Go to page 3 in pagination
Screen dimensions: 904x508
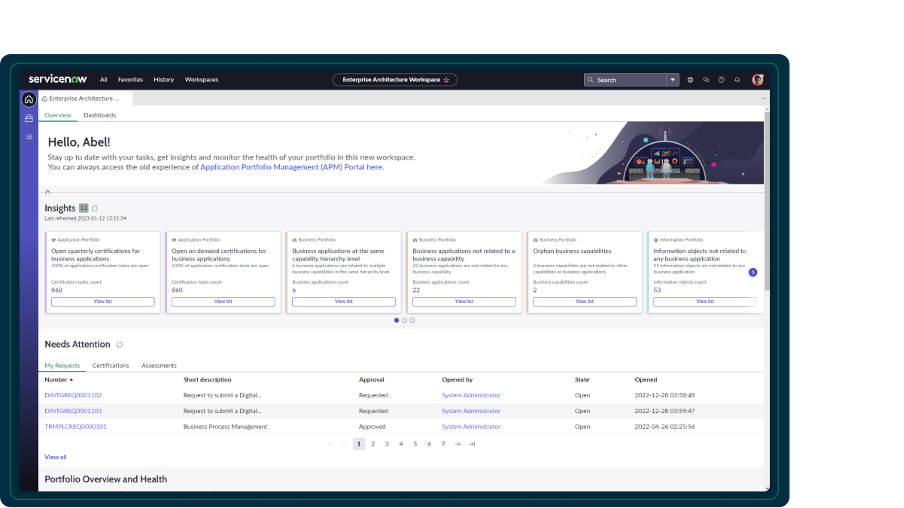coord(387,444)
